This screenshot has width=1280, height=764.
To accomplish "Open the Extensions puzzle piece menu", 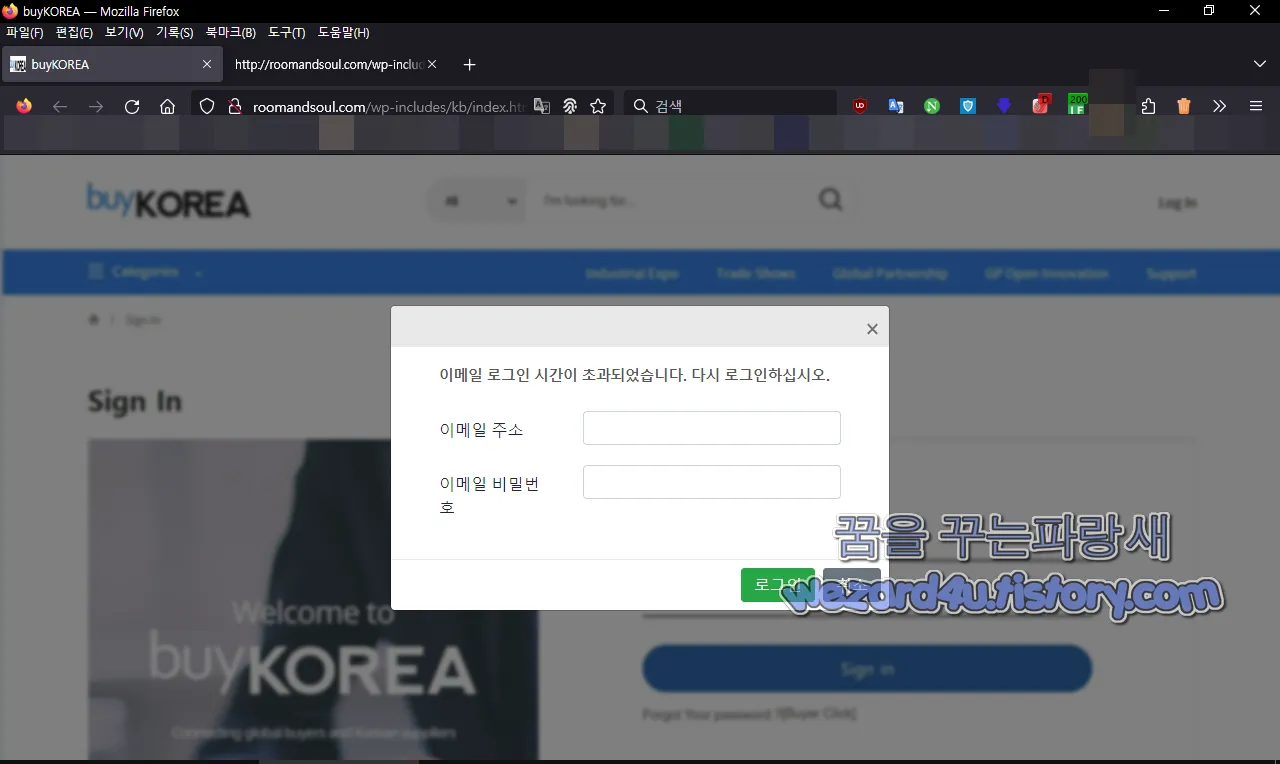I will point(1148,106).
